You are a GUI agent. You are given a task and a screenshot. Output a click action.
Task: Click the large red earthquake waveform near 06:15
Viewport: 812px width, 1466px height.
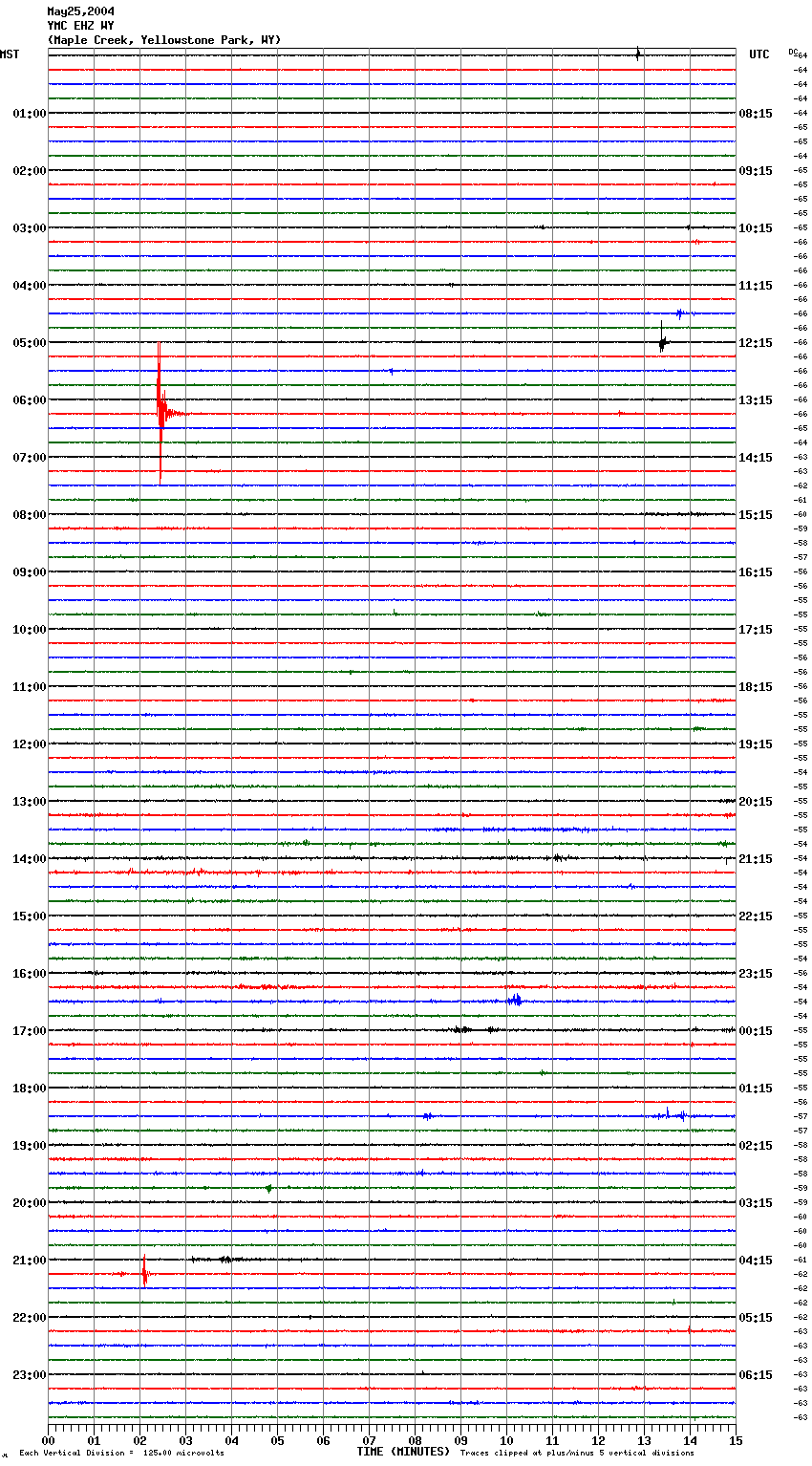[161, 413]
